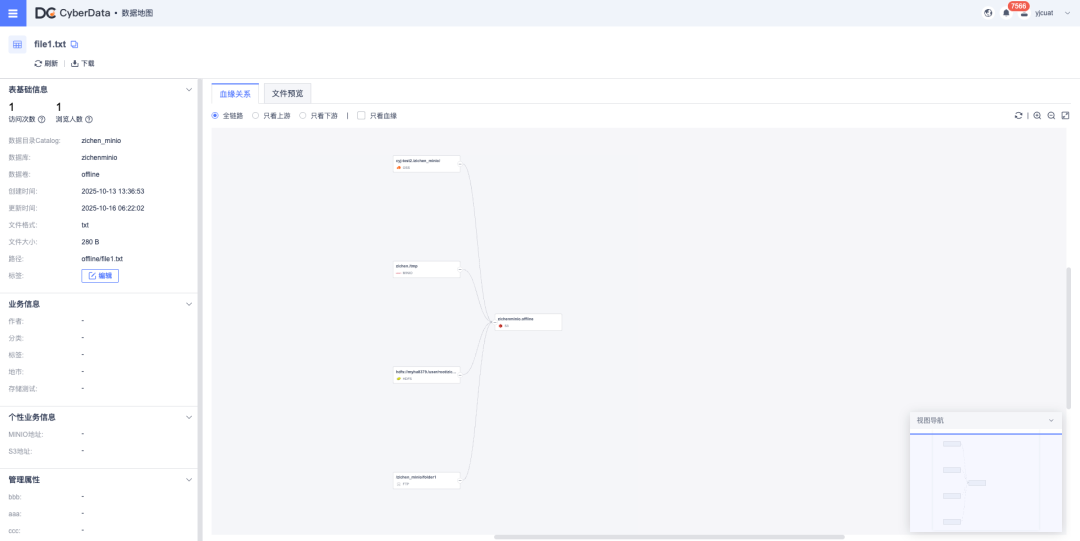Refresh via the 刷新 button
This screenshot has height=541, width=1080.
point(46,63)
